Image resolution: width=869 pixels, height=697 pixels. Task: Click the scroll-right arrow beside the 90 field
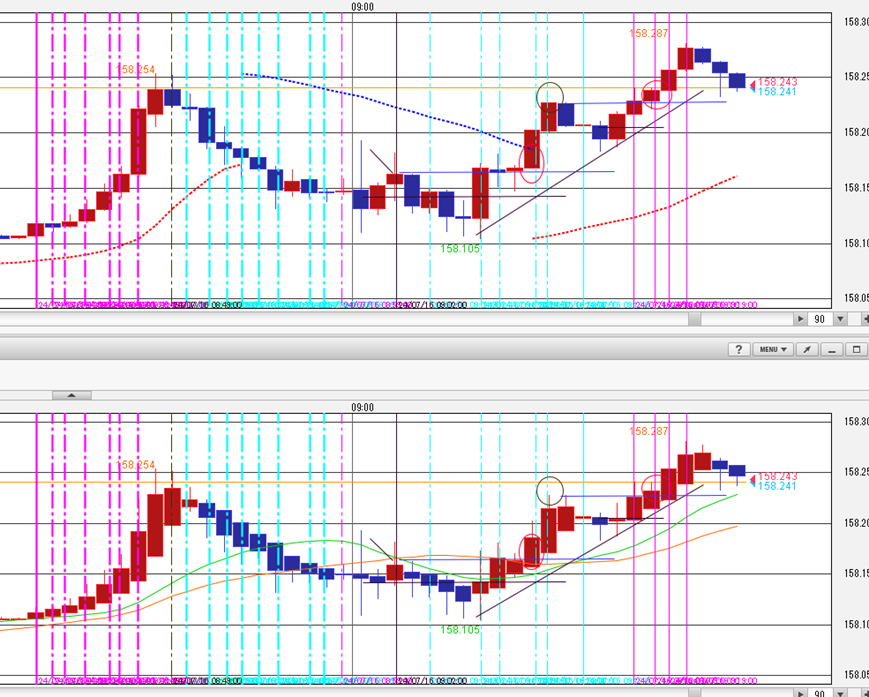click(x=800, y=319)
